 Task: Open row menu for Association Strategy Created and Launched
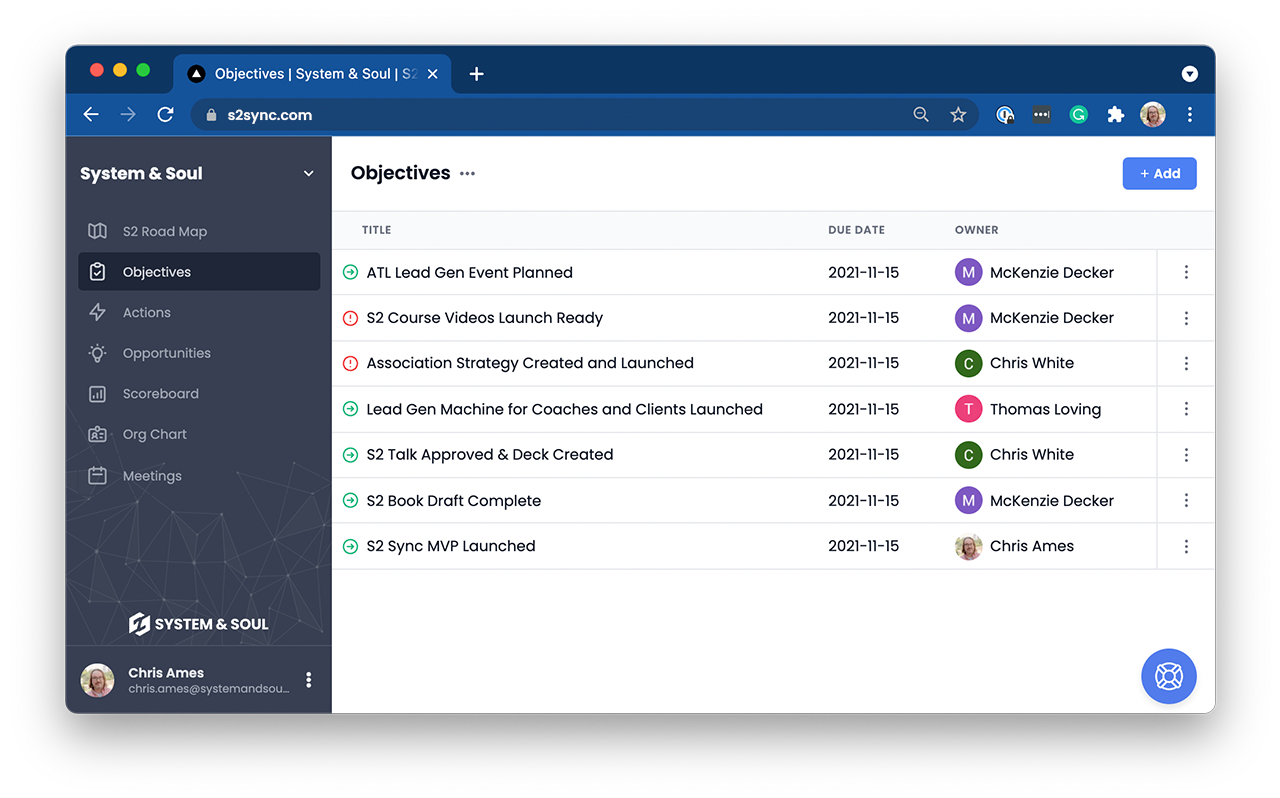pos(1186,363)
